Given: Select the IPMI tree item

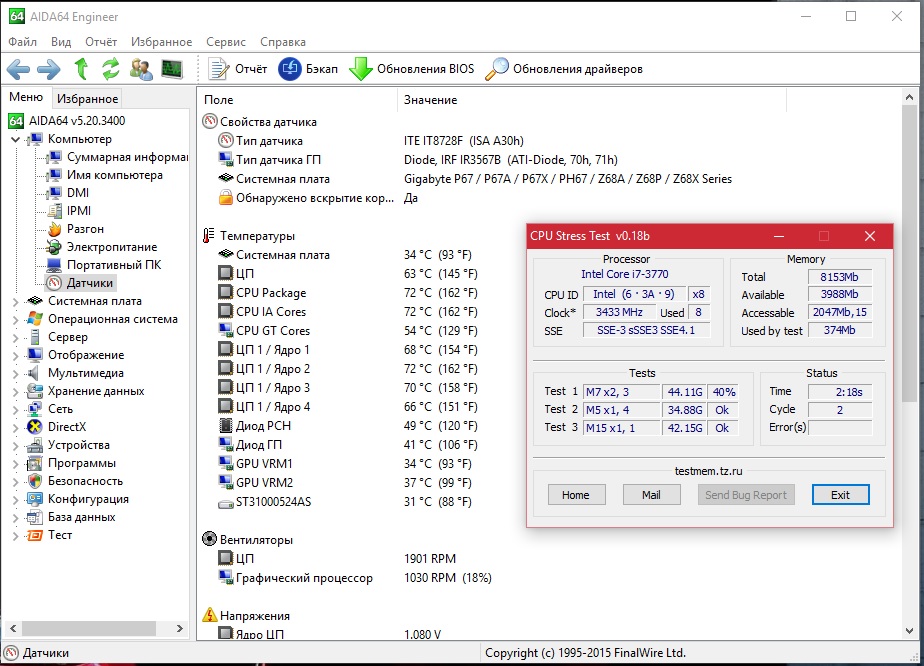Looking at the screenshot, I should coord(70,211).
